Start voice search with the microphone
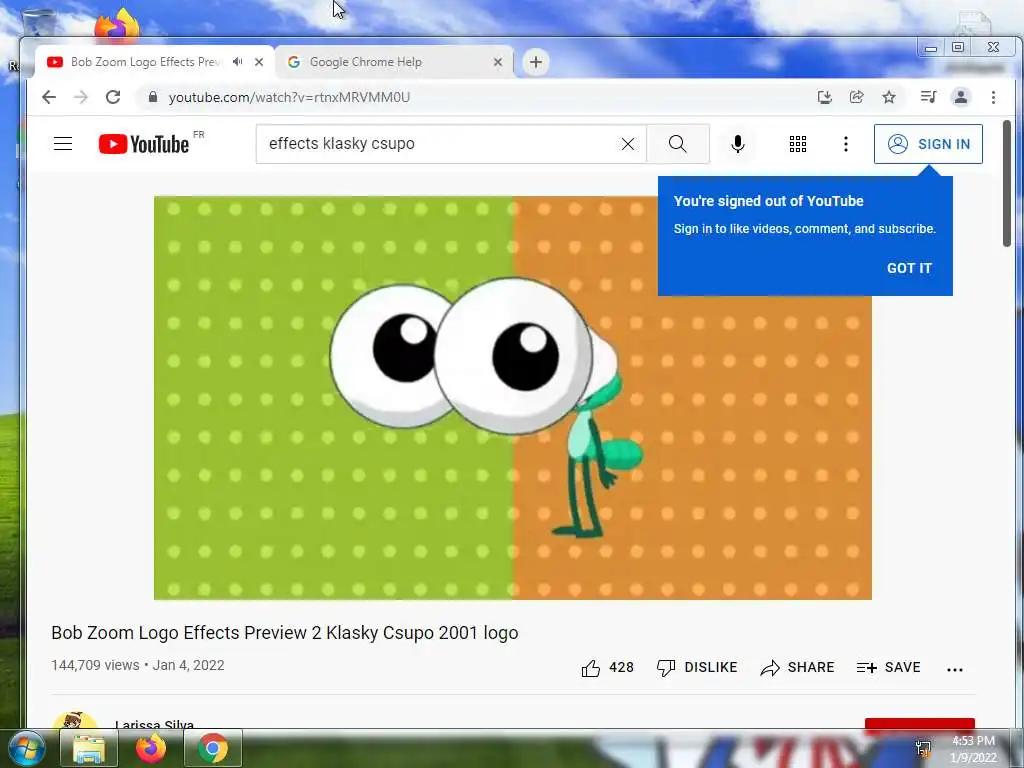This screenshot has width=1024, height=768. pyautogui.click(x=738, y=144)
